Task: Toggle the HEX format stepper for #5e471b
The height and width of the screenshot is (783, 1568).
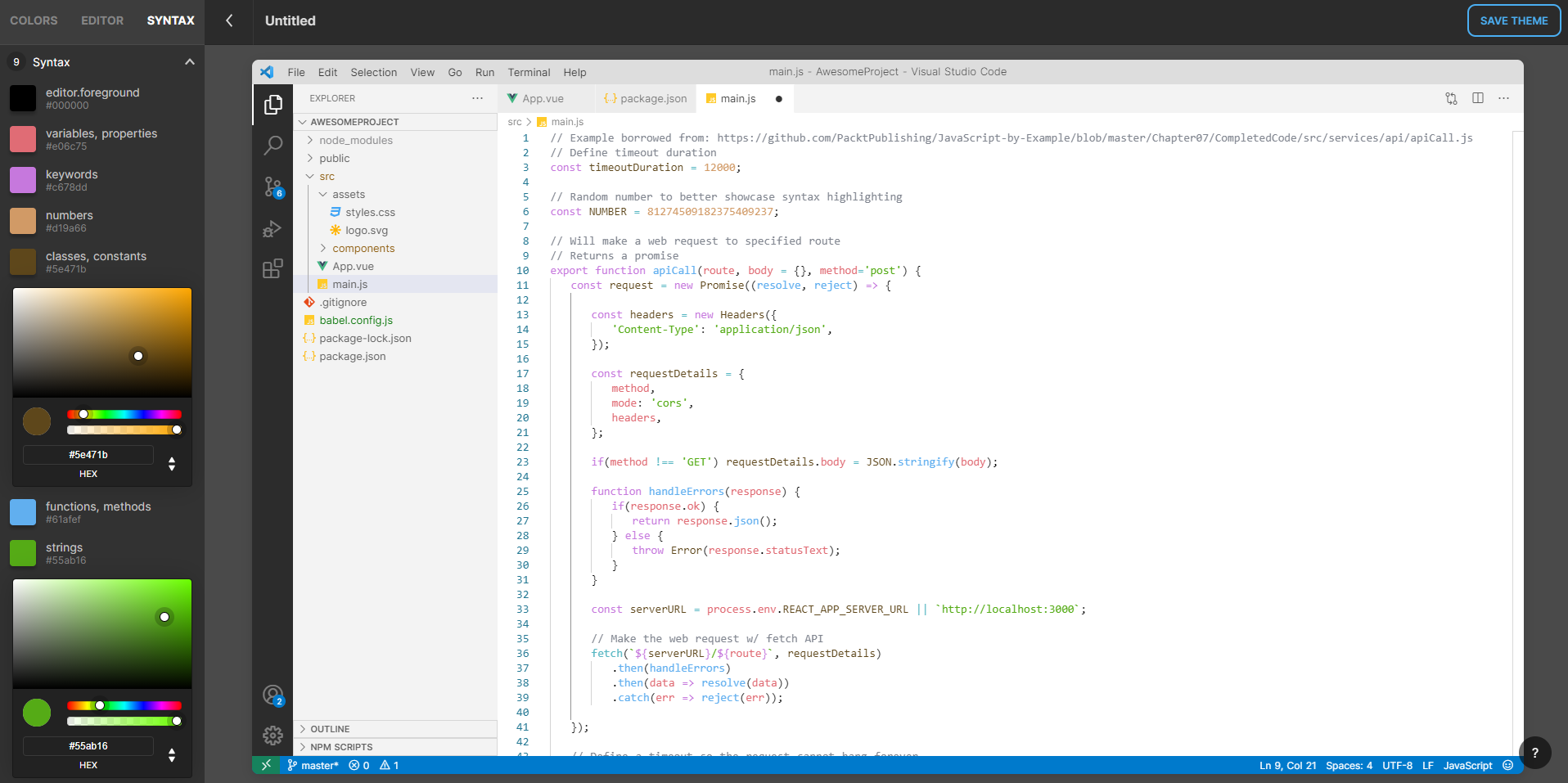Action: coord(172,464)
